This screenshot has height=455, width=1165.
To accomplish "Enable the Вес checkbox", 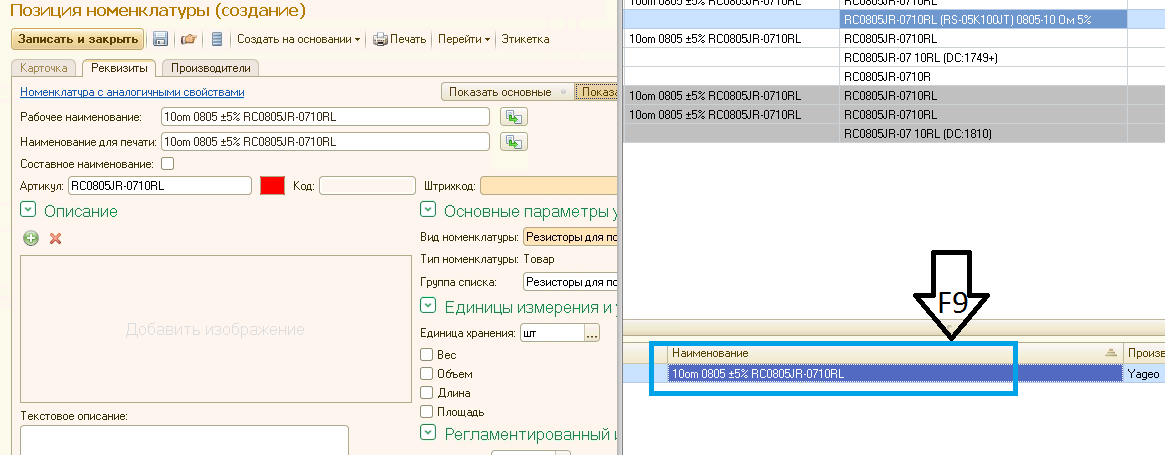I will (428, 355).
